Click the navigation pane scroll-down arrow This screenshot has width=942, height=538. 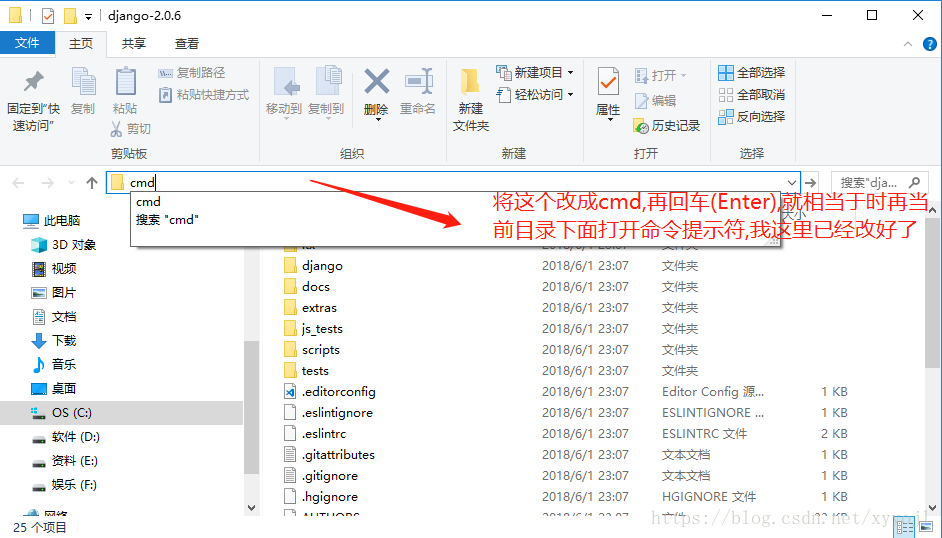coord(251,508)
